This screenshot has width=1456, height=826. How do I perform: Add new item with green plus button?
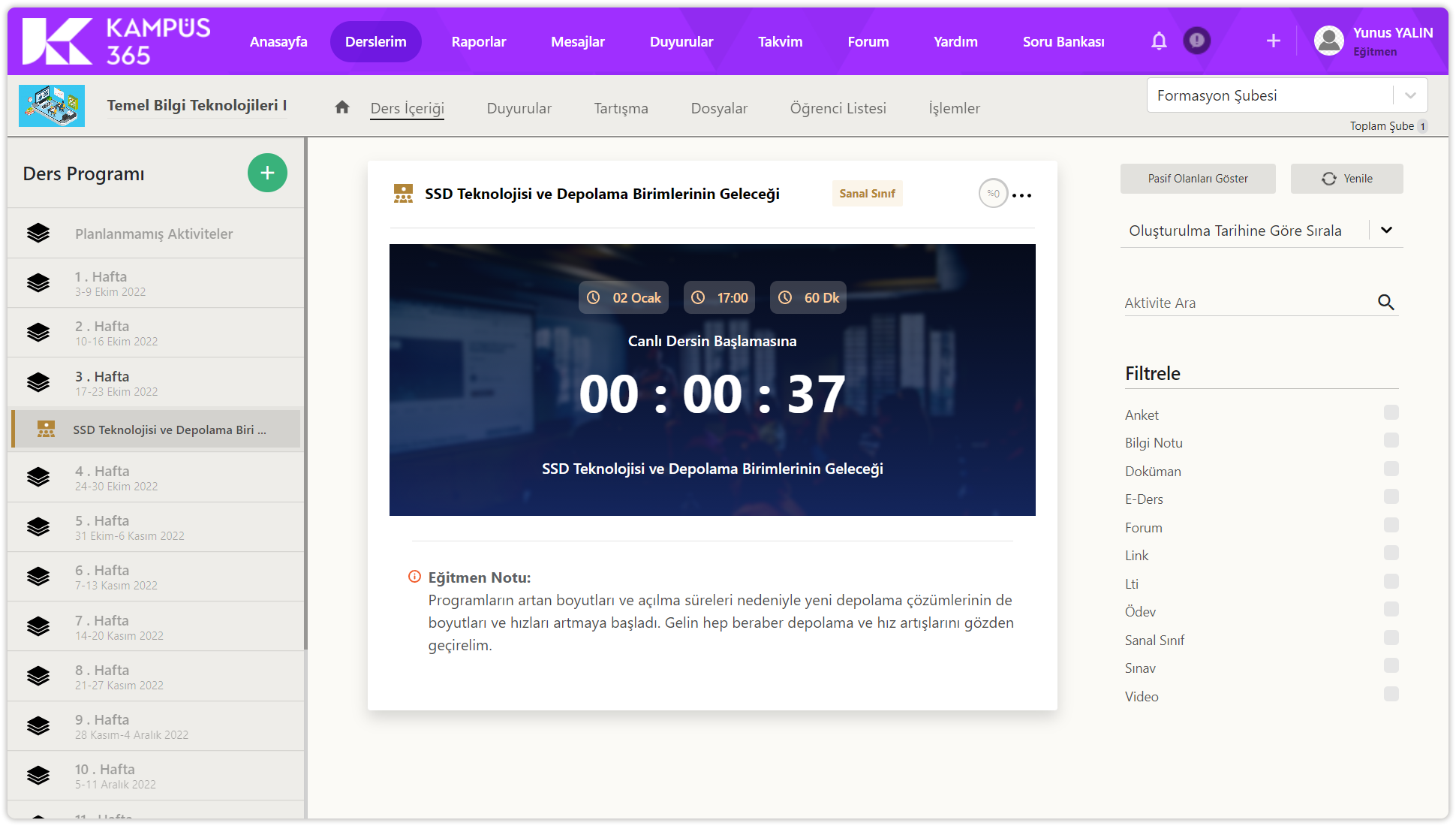267,173
